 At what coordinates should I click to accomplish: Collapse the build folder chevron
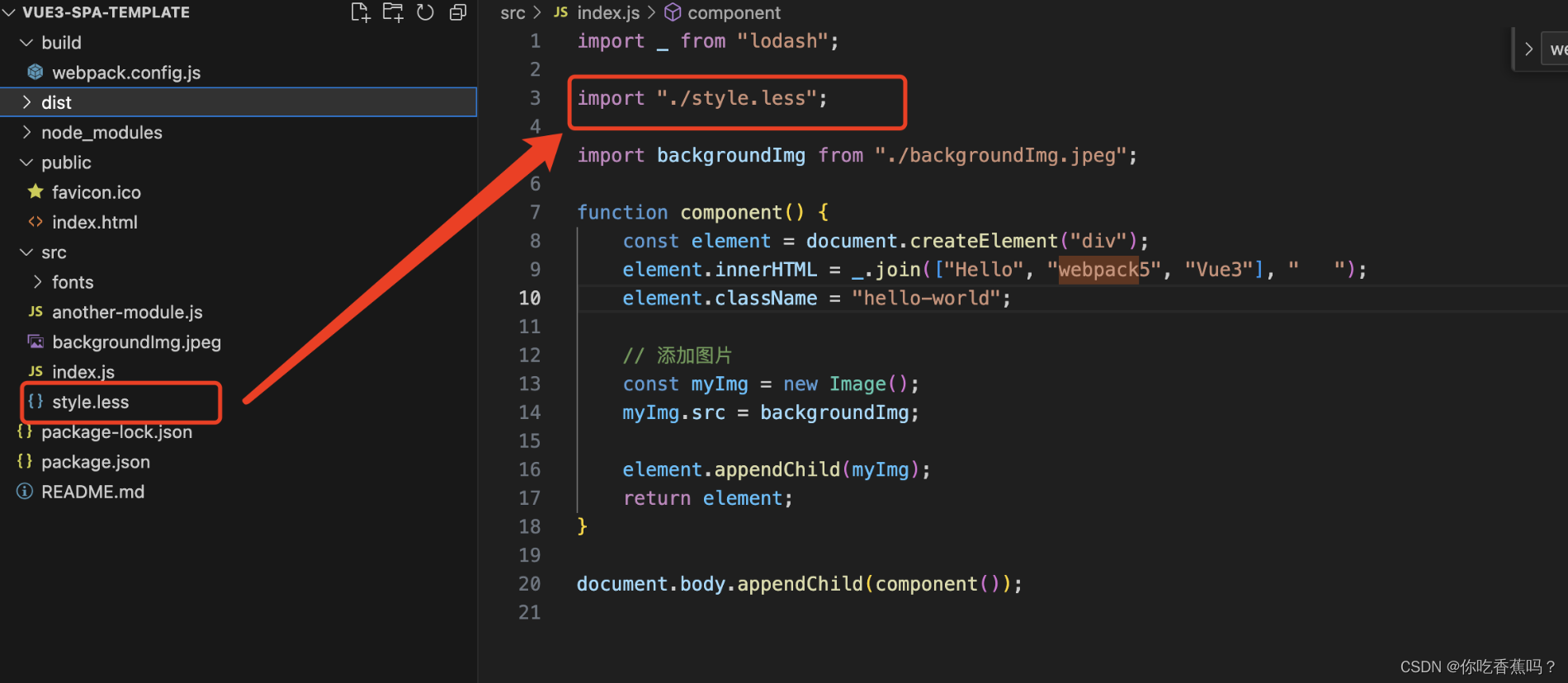26,42
